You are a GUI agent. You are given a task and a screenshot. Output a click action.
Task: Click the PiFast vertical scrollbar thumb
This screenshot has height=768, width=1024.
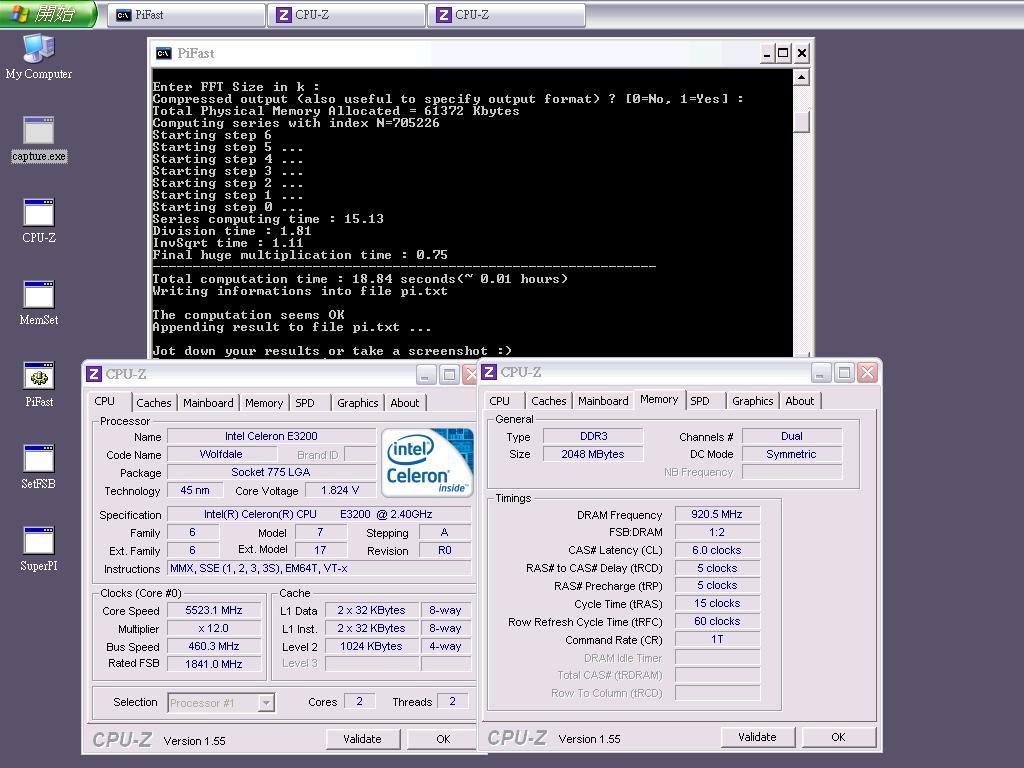[x=801, y=121]
